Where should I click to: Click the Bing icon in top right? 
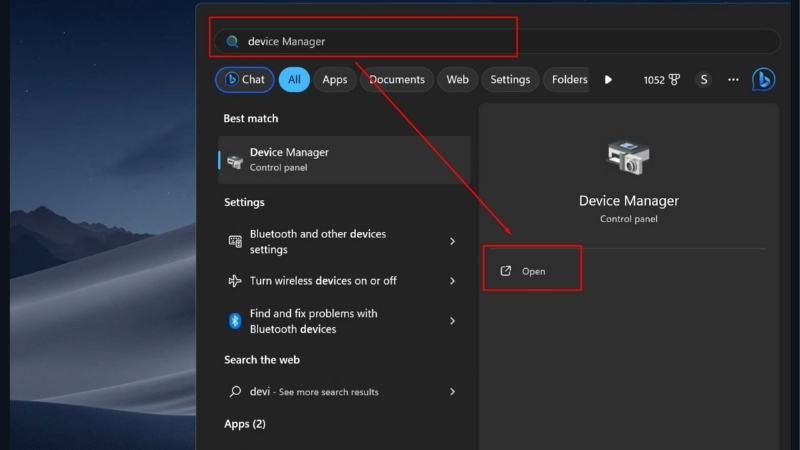point(763,80)
